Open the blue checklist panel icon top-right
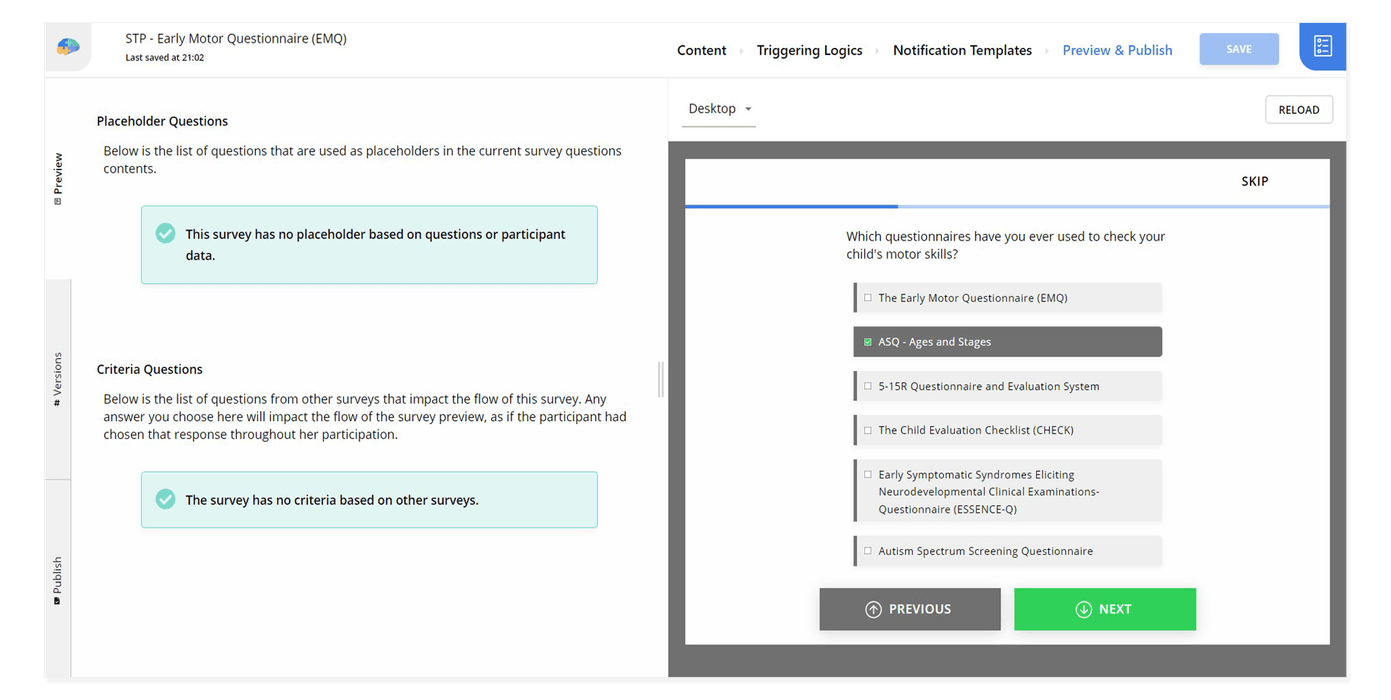Screen dimensions: 1391x700 click(1322, 45)
